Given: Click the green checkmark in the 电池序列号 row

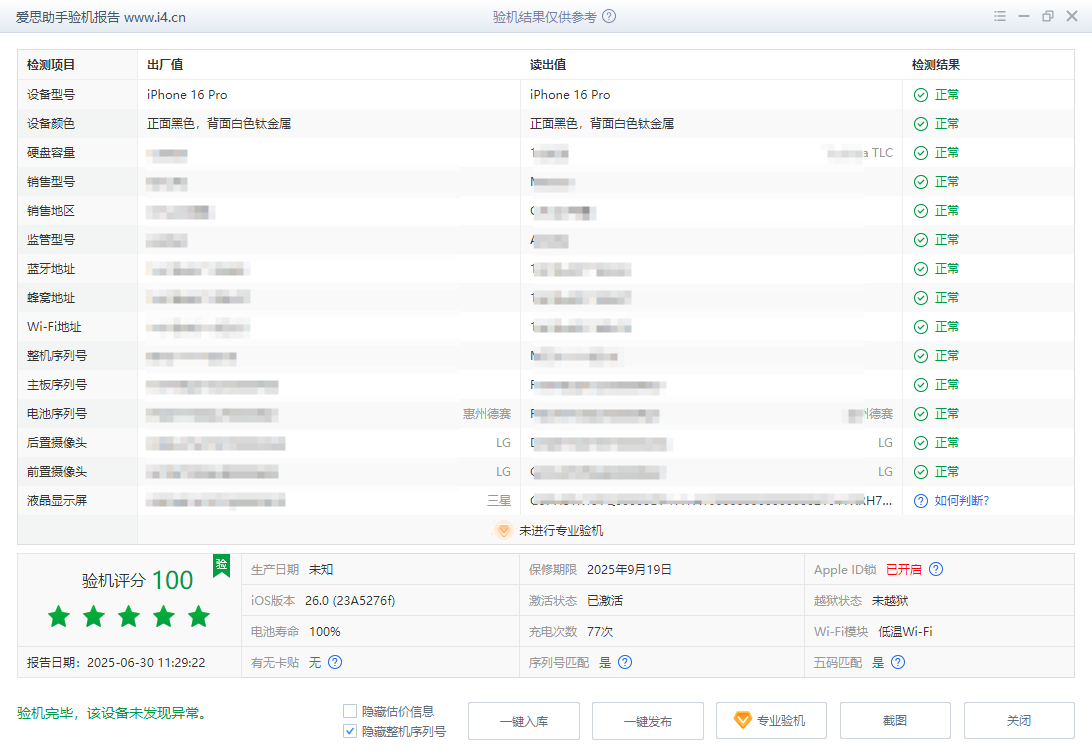Looking at the screenshot, I should (921, 413).
